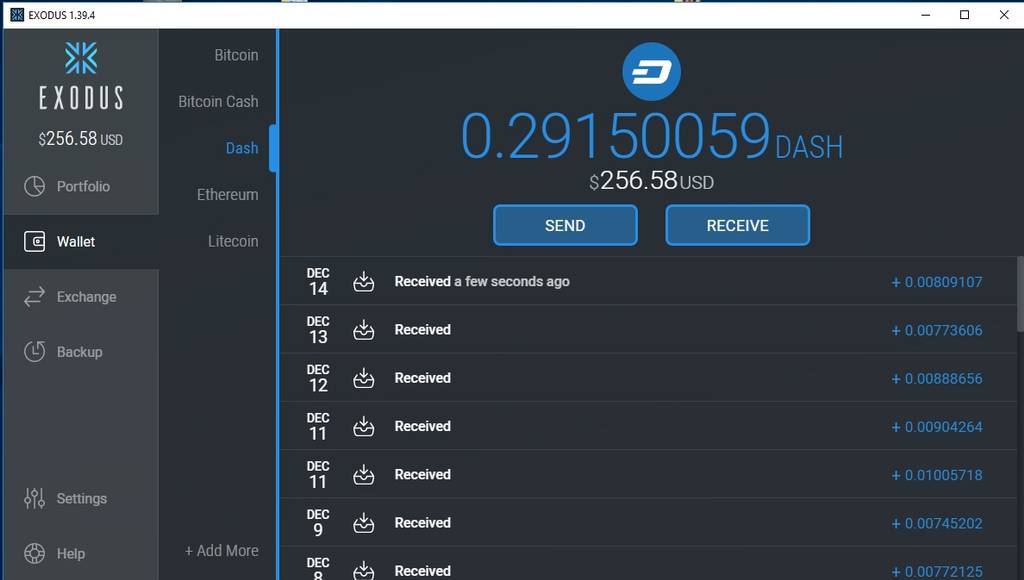The width and height of the screenshot is (1024, 580).
Task: Click the Exodus logo icon in sidebar
Action: click(x=81, y=58)
